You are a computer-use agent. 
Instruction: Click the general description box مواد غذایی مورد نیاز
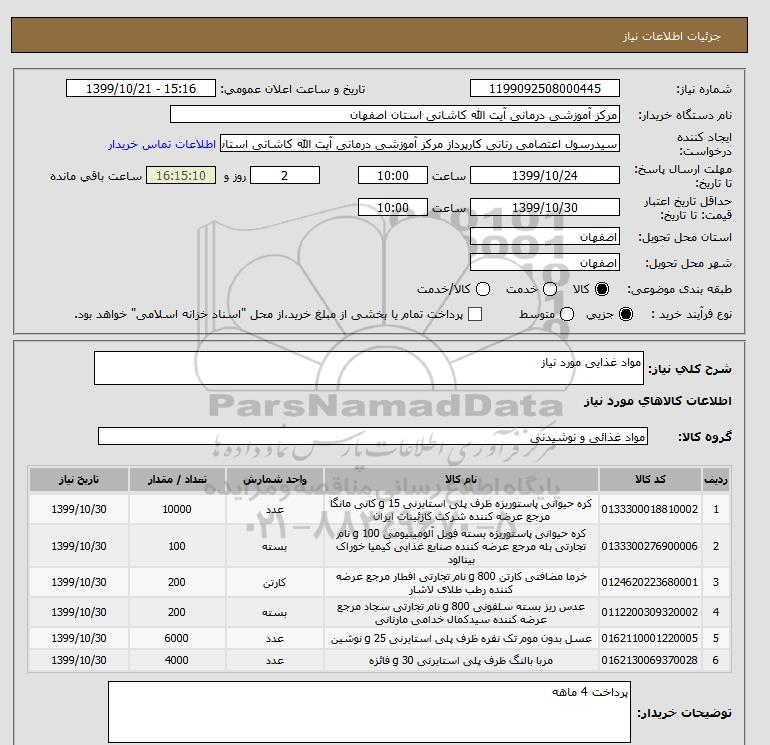click(369, 368)
